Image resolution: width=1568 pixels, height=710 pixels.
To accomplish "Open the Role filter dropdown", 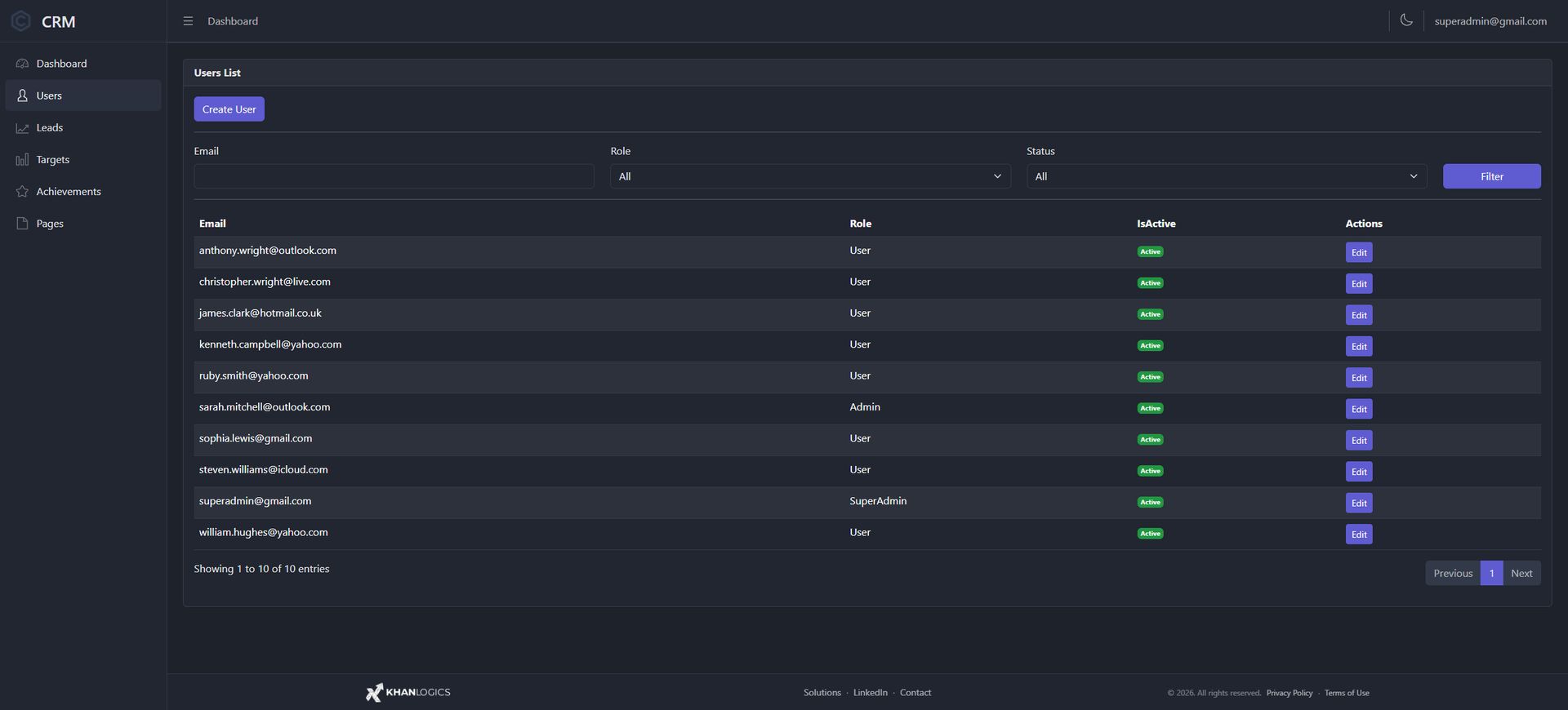I will [810, 176].
